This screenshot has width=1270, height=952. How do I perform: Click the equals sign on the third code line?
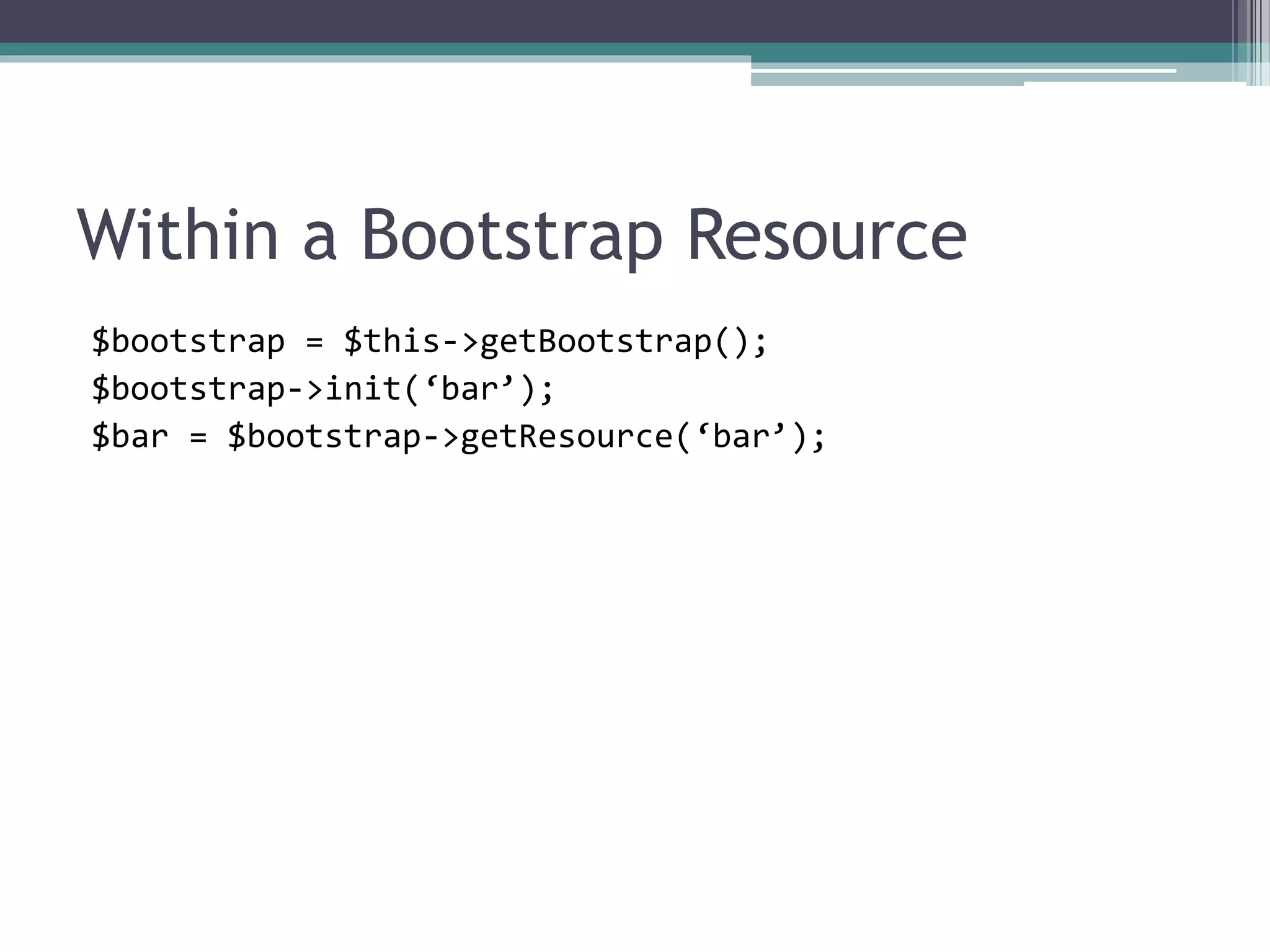[198, 438]
